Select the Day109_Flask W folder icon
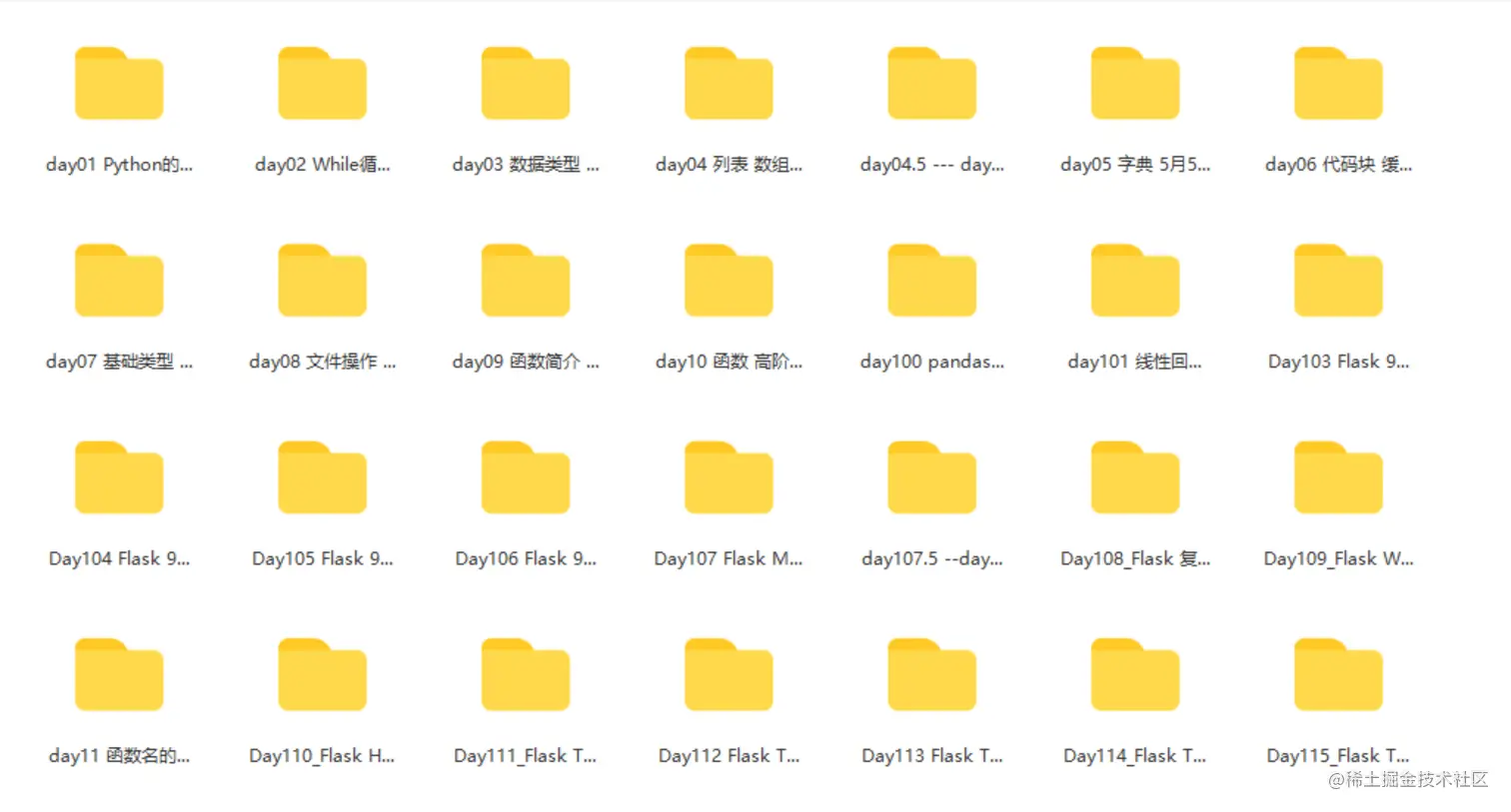This screenshot has width=1511, height=812. 1338,477
